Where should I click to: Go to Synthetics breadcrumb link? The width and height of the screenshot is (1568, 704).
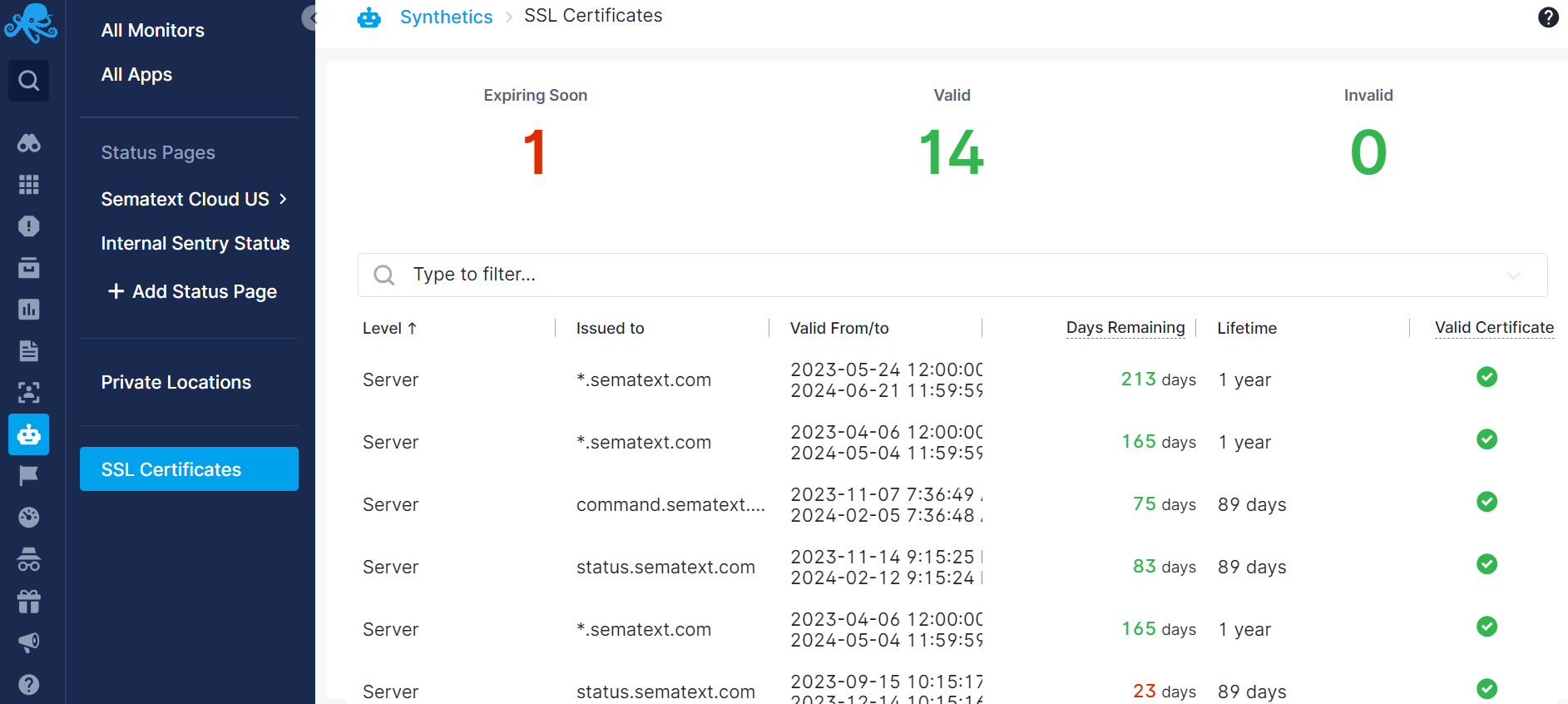446,17
